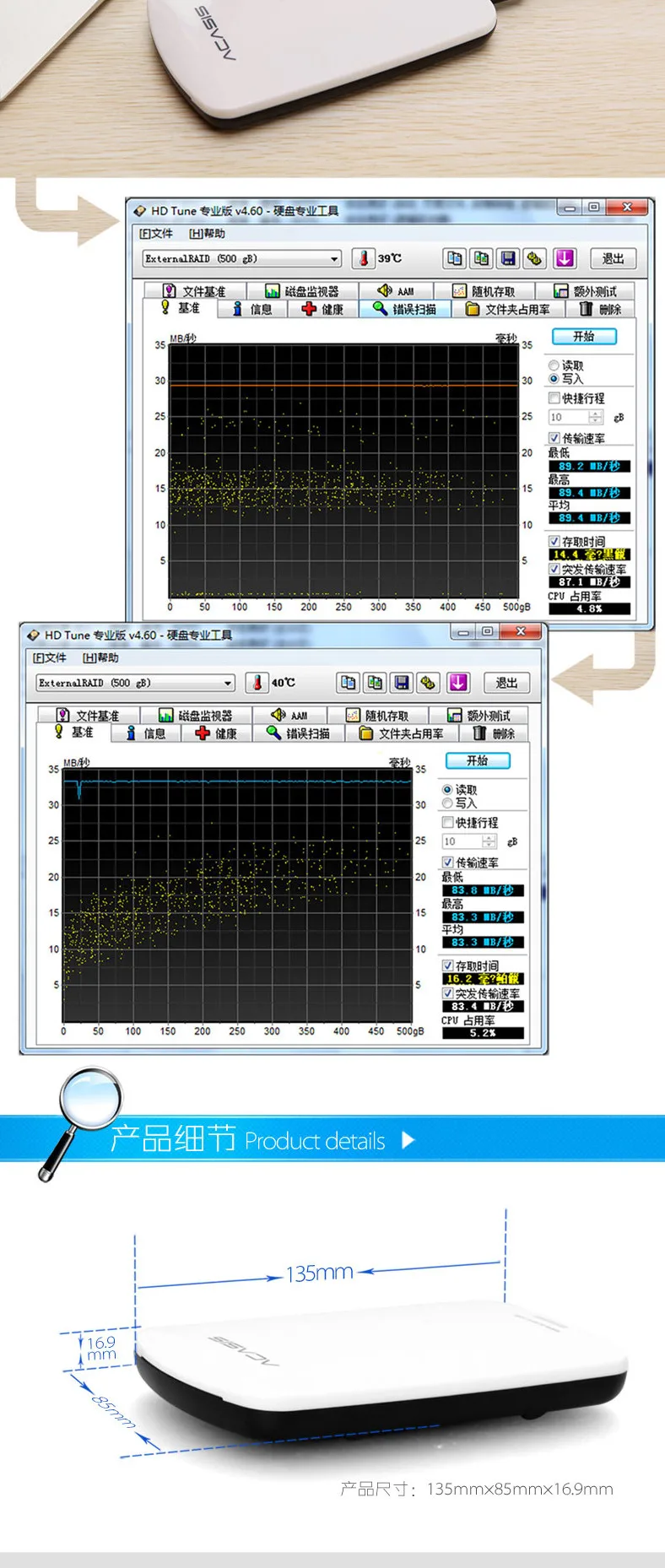Click 开始 button in the 39℃ window

point(584,336)
